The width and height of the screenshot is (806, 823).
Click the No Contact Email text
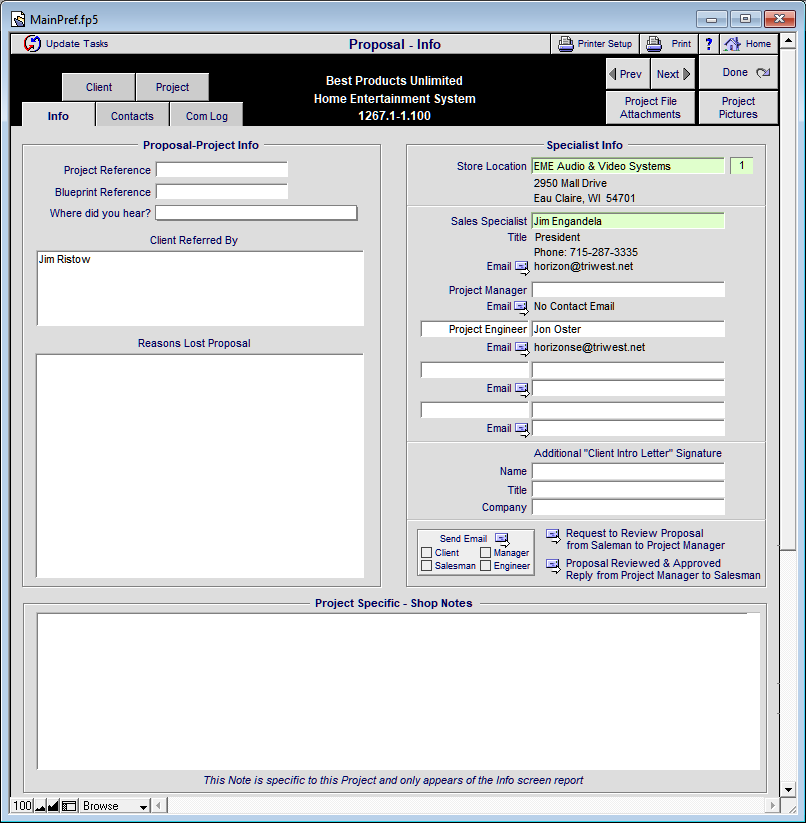click(x=574, y=306)
